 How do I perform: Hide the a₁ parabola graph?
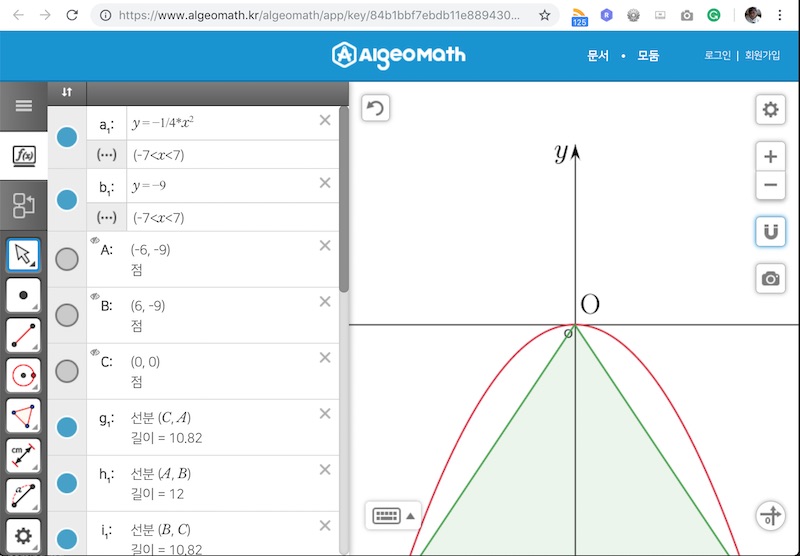point(67,137)
